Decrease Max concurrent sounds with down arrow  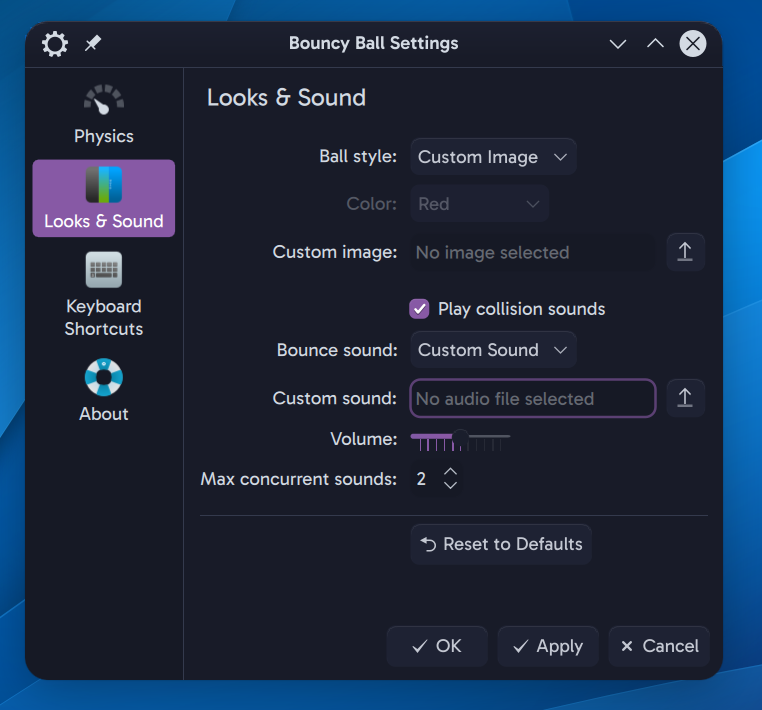coord(450,486)
